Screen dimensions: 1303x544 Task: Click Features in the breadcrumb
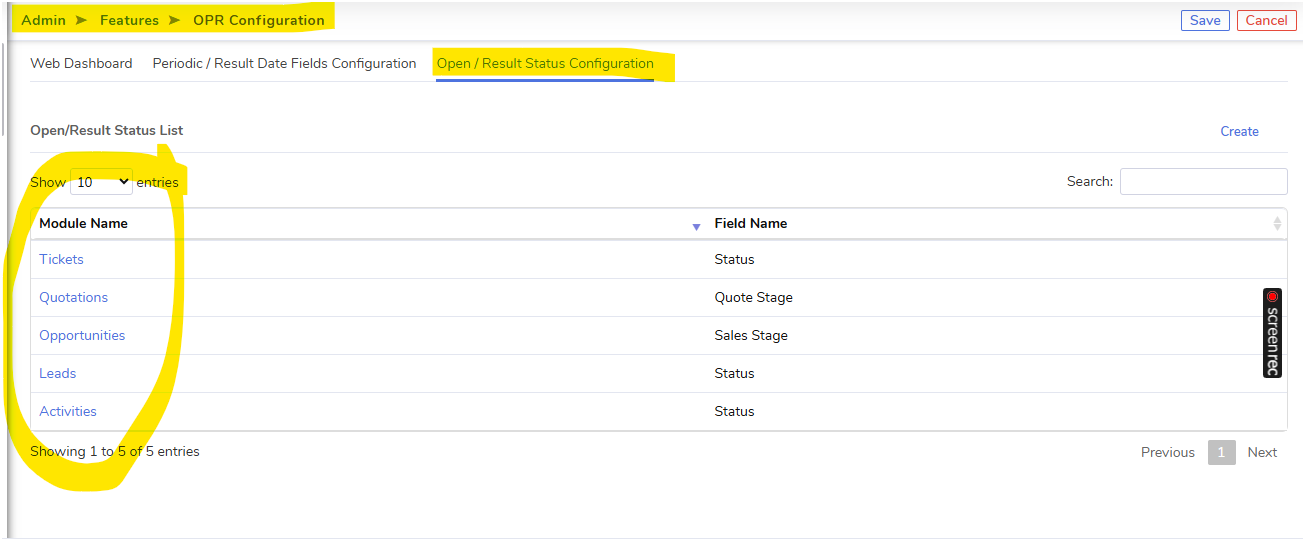[x=129, y=20]
